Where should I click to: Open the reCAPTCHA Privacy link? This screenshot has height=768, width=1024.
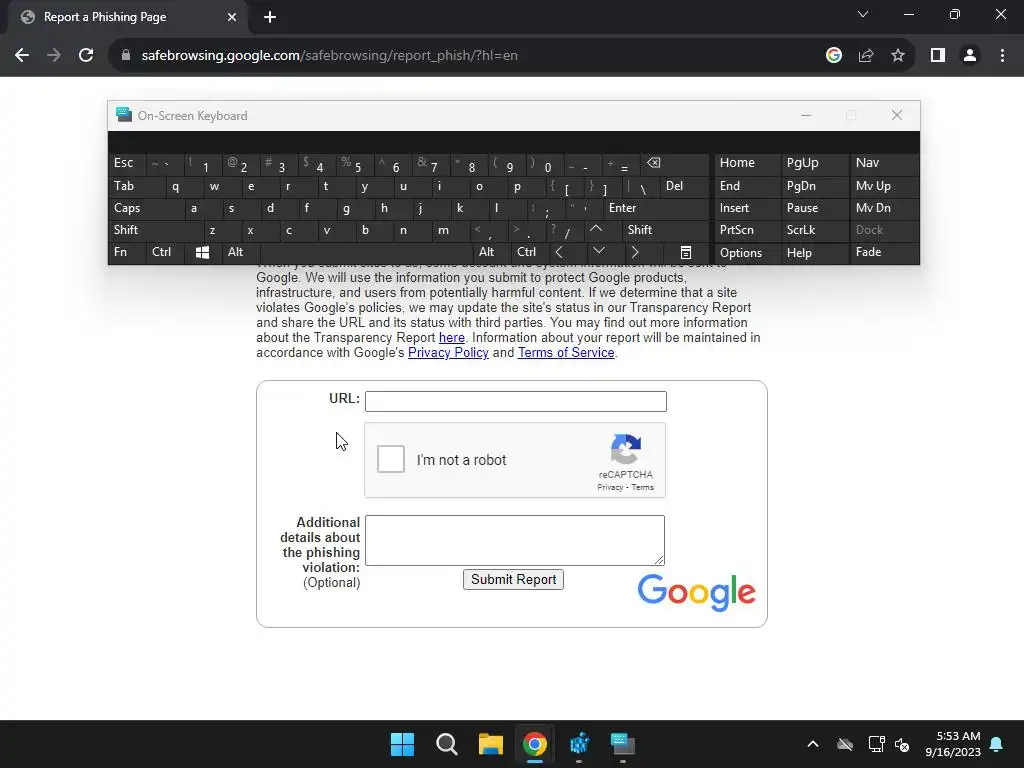pyautogui.click(x=610, y=487)
